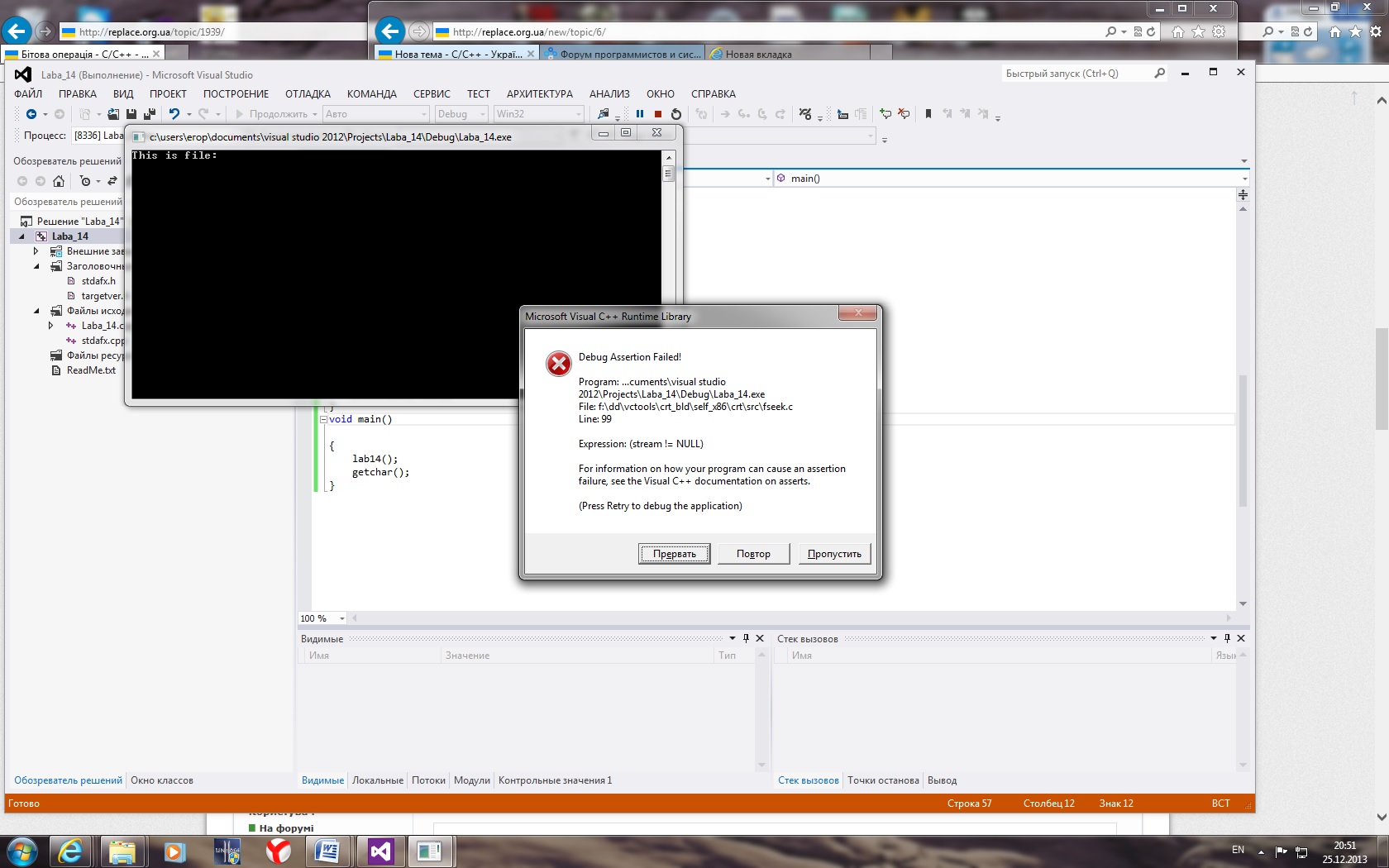The image size is (1389, 868).
Task: Click the Pause debugging icon
Action: (639, 114)
